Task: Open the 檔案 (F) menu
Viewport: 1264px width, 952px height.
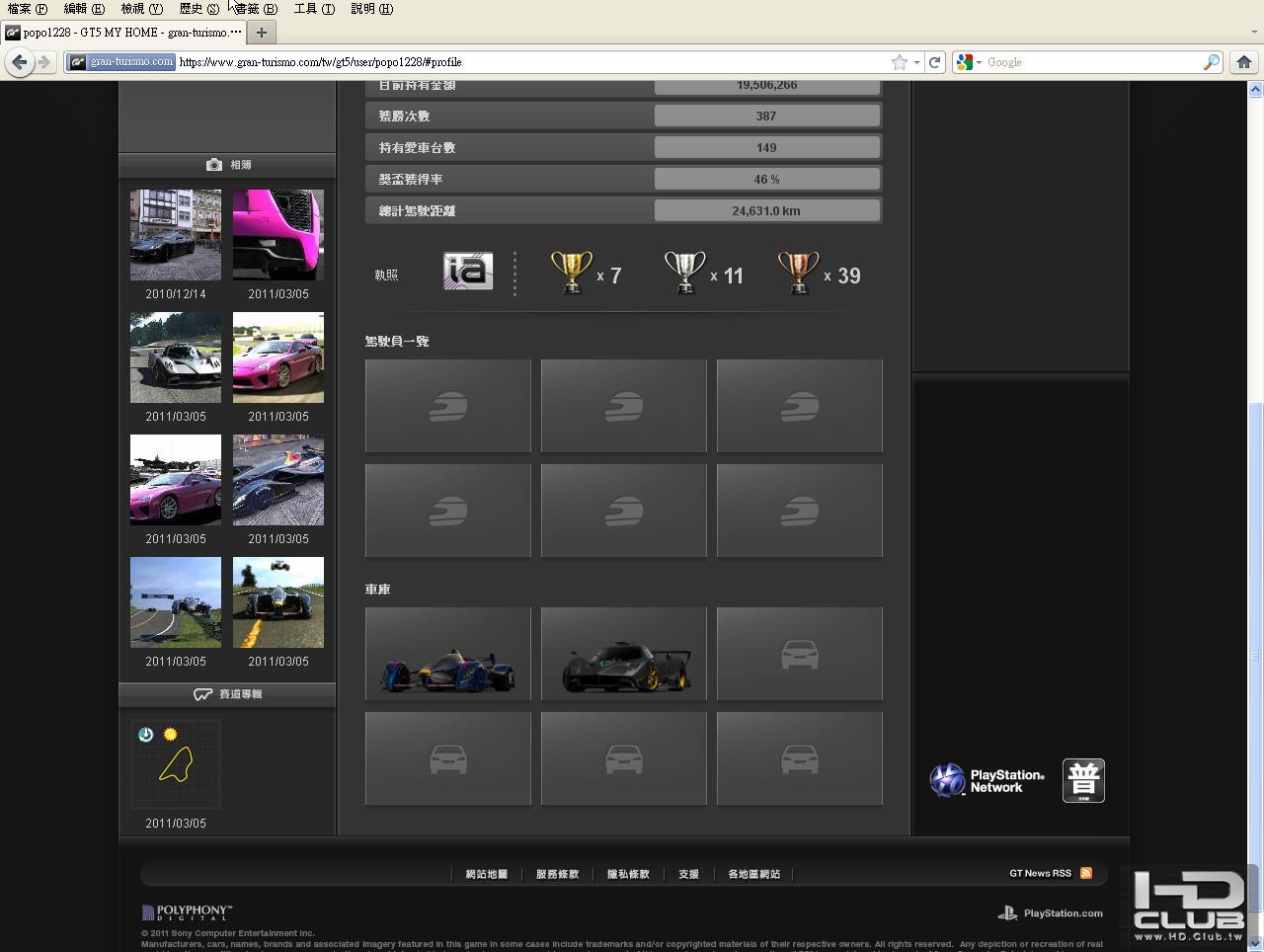Action: (x=27, y=9)
